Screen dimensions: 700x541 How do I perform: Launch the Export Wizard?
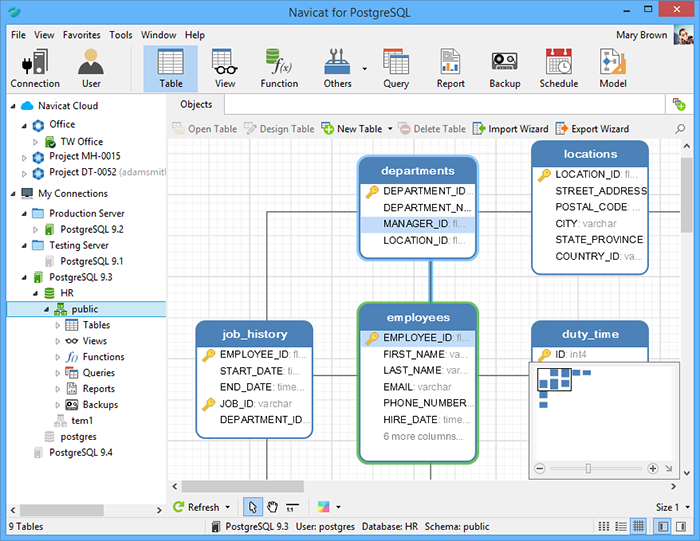pos(592,129)
